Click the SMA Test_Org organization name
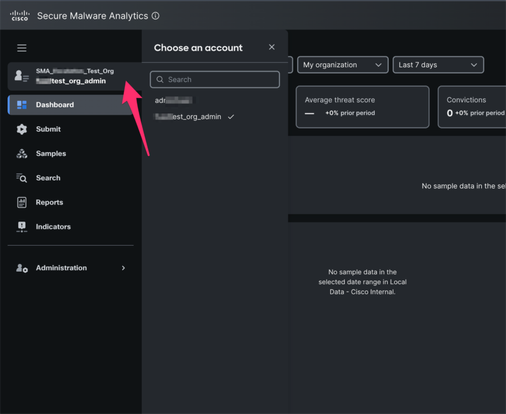This screenshot has height=414, width=506. click(75, 71)
